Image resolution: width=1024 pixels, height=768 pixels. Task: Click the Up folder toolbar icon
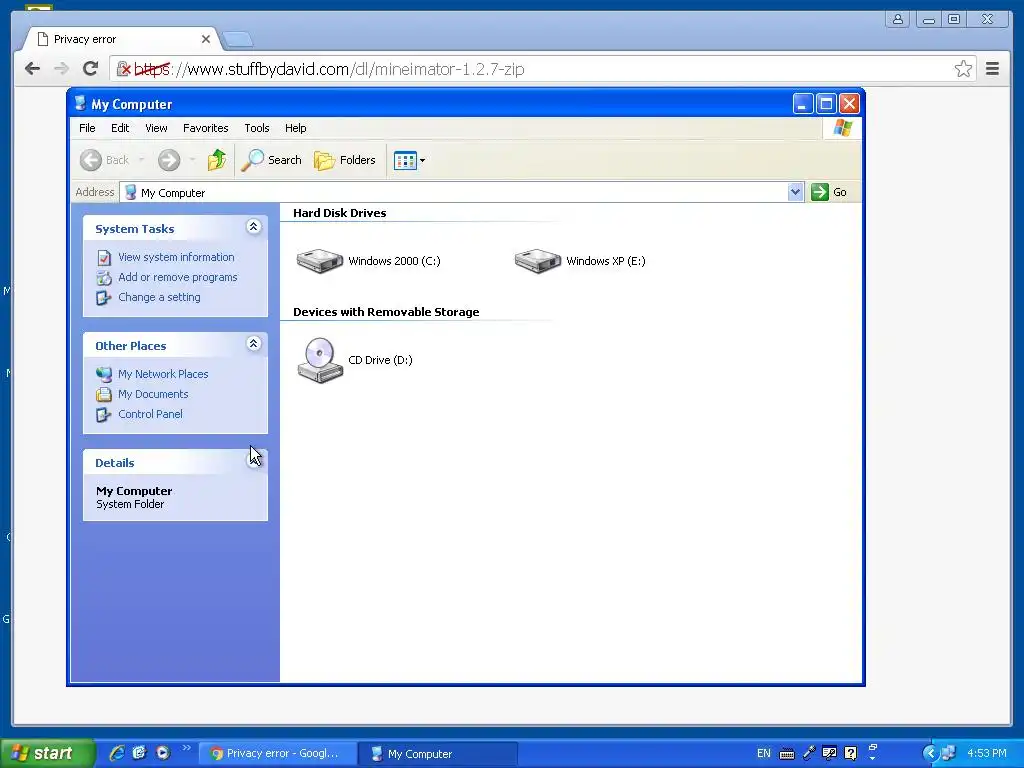(217, 160)
